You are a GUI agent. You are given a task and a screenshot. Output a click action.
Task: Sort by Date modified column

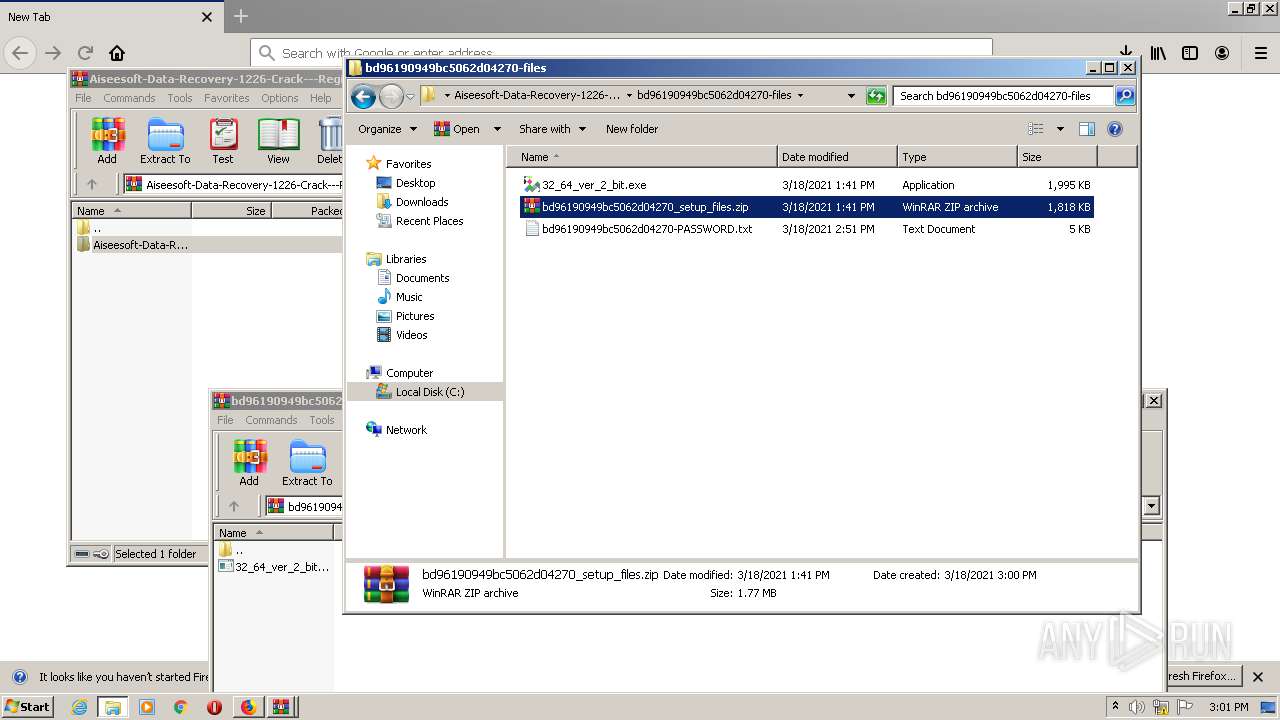(x=837, y=157)
